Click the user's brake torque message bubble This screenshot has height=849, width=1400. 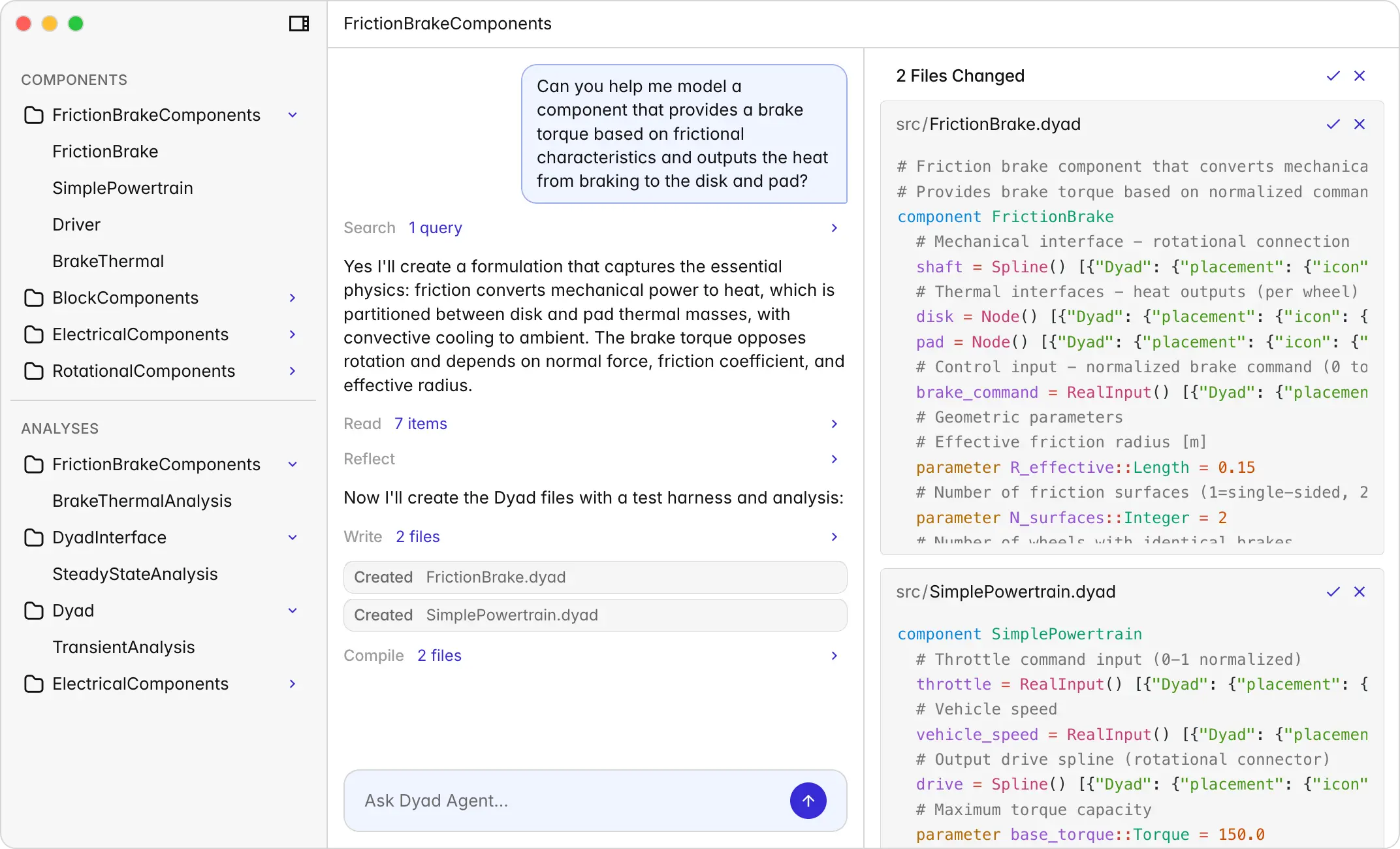684,134
